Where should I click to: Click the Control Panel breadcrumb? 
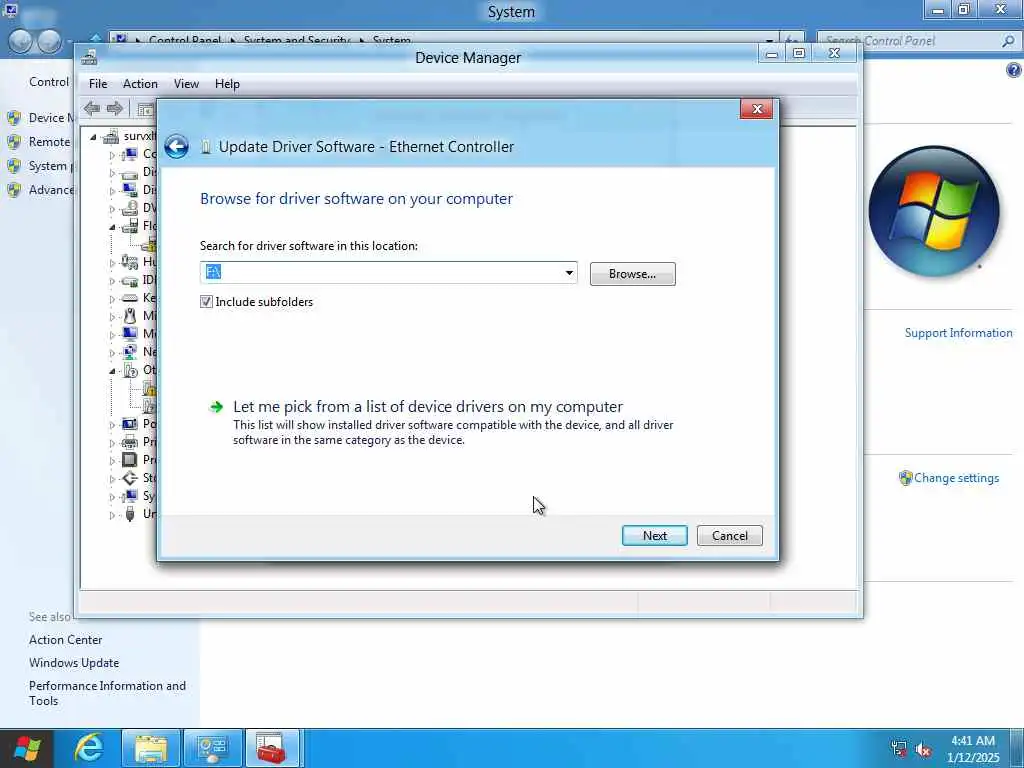185,40
